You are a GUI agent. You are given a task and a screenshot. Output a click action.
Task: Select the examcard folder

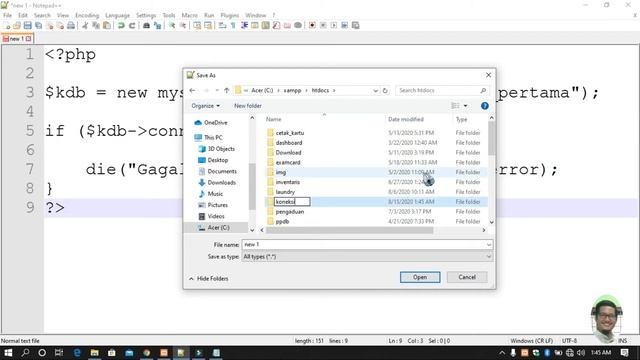tap(288, 162)
